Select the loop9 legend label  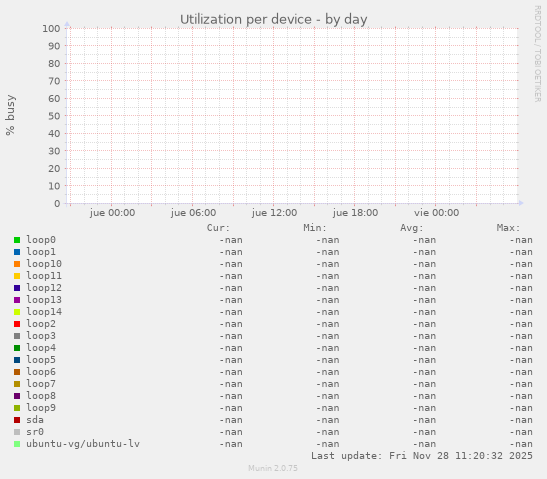point(41,408)
